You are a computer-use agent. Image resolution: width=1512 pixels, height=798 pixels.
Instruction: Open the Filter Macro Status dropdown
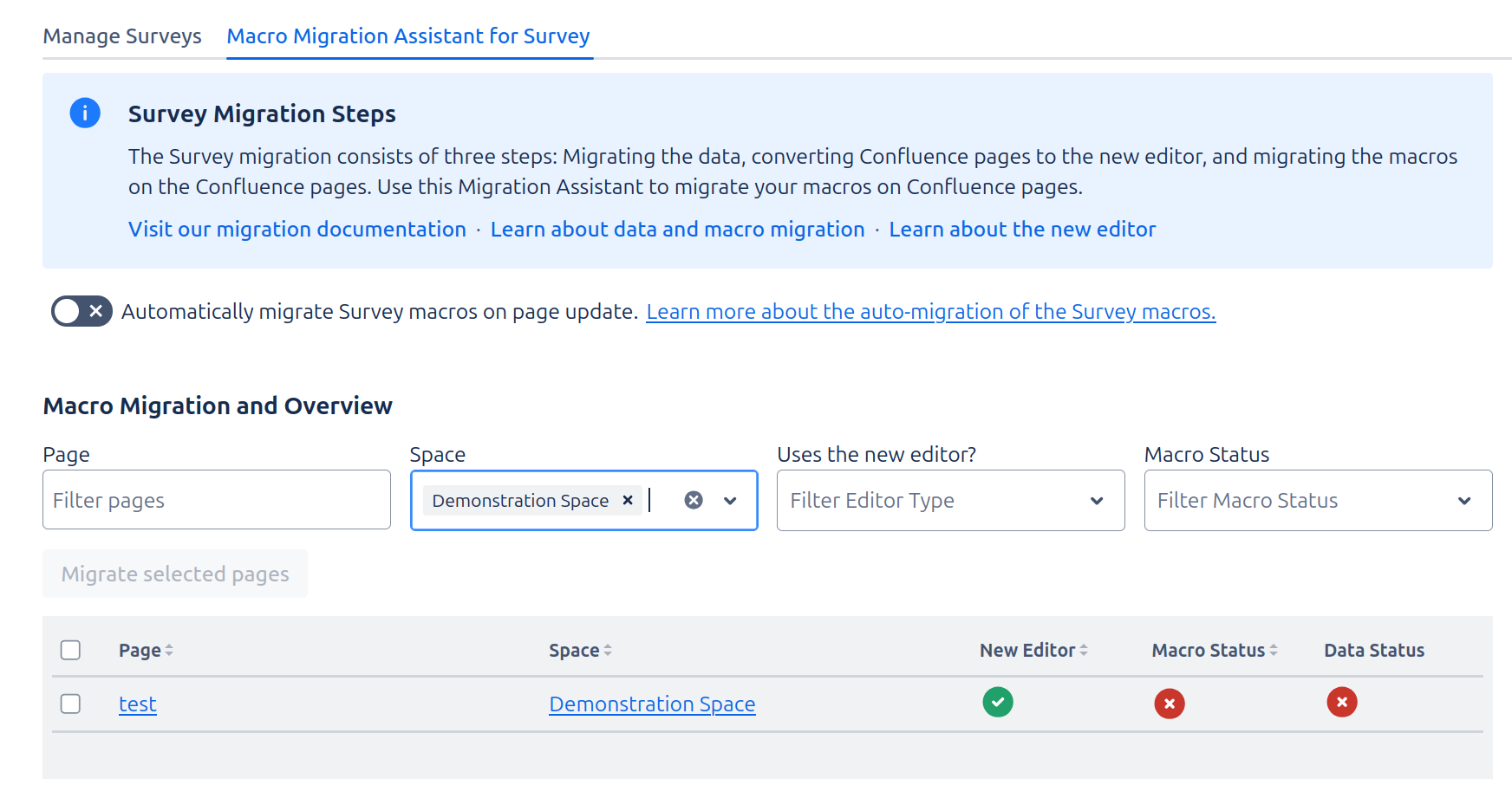[1317, 500]
